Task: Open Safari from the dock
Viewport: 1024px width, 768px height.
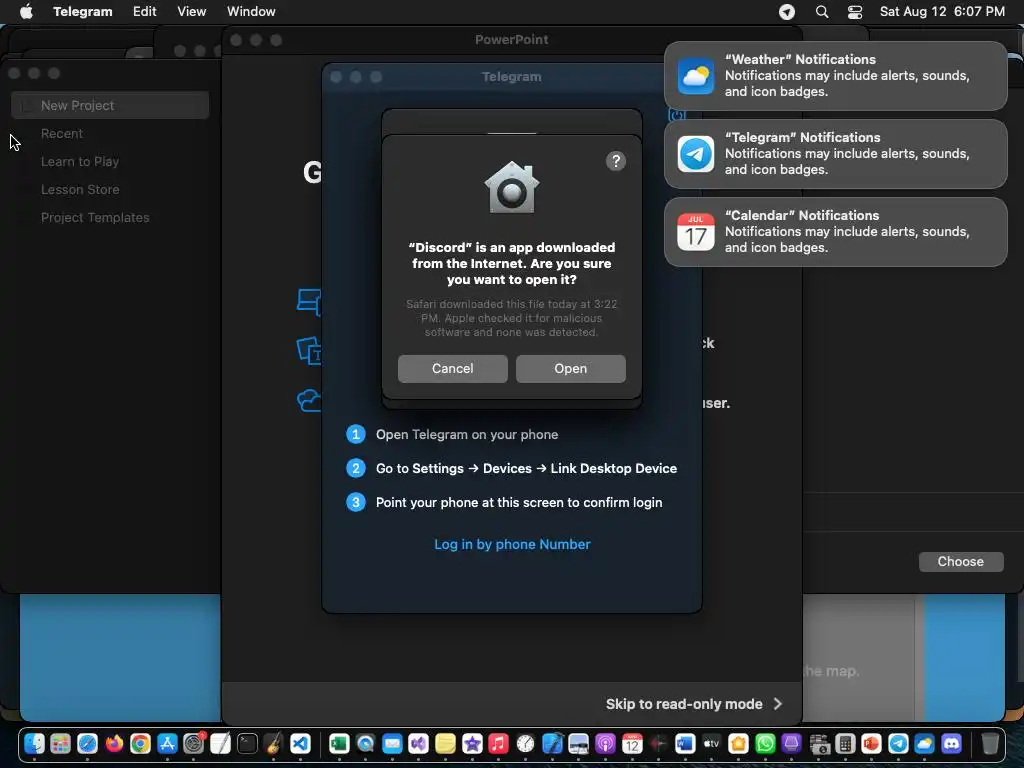Action: [x=87, y=743]
